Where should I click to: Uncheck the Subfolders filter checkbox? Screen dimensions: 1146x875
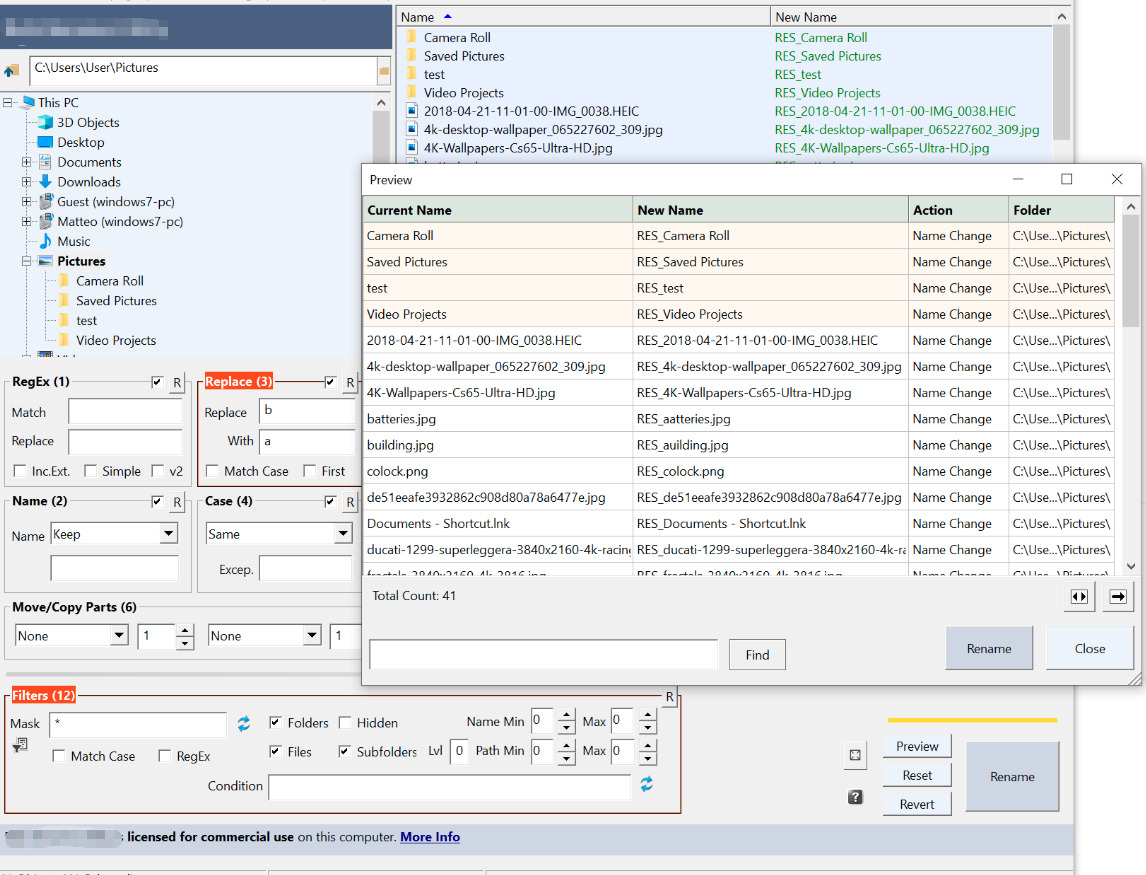pyautogui.click(x=345, y=752)
